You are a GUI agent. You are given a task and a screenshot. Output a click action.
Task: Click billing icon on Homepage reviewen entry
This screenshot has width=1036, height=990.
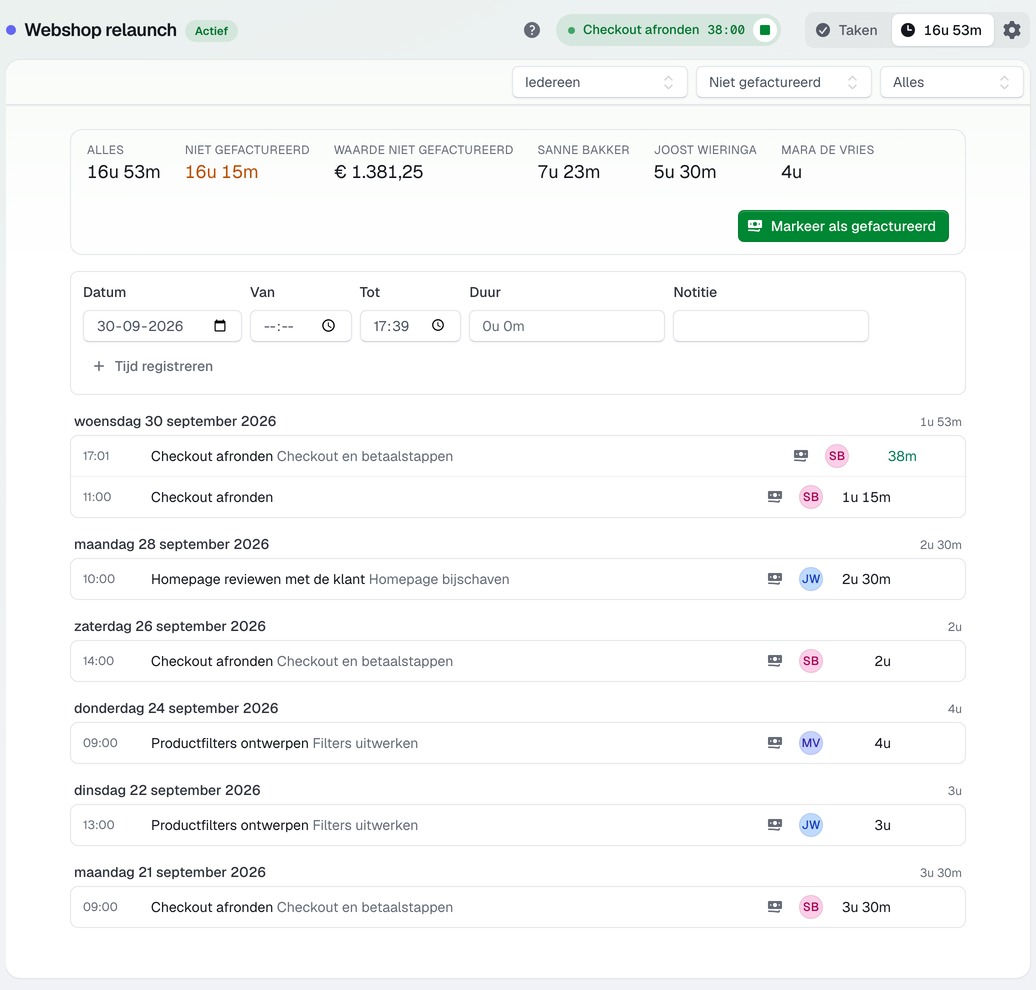coord(775,579)
